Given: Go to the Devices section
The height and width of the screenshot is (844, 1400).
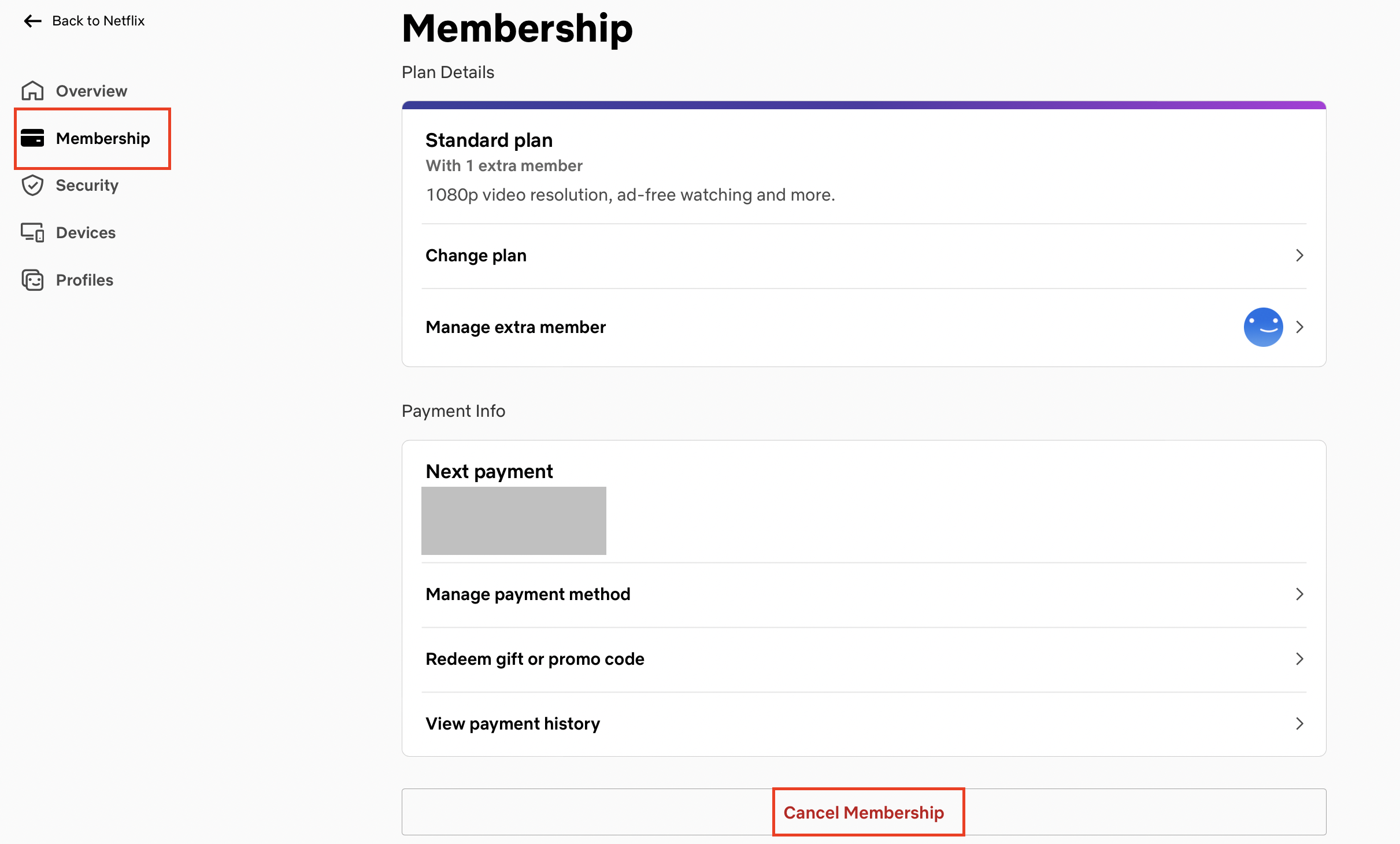Looking at the screenshot, I should pos(86,232).
